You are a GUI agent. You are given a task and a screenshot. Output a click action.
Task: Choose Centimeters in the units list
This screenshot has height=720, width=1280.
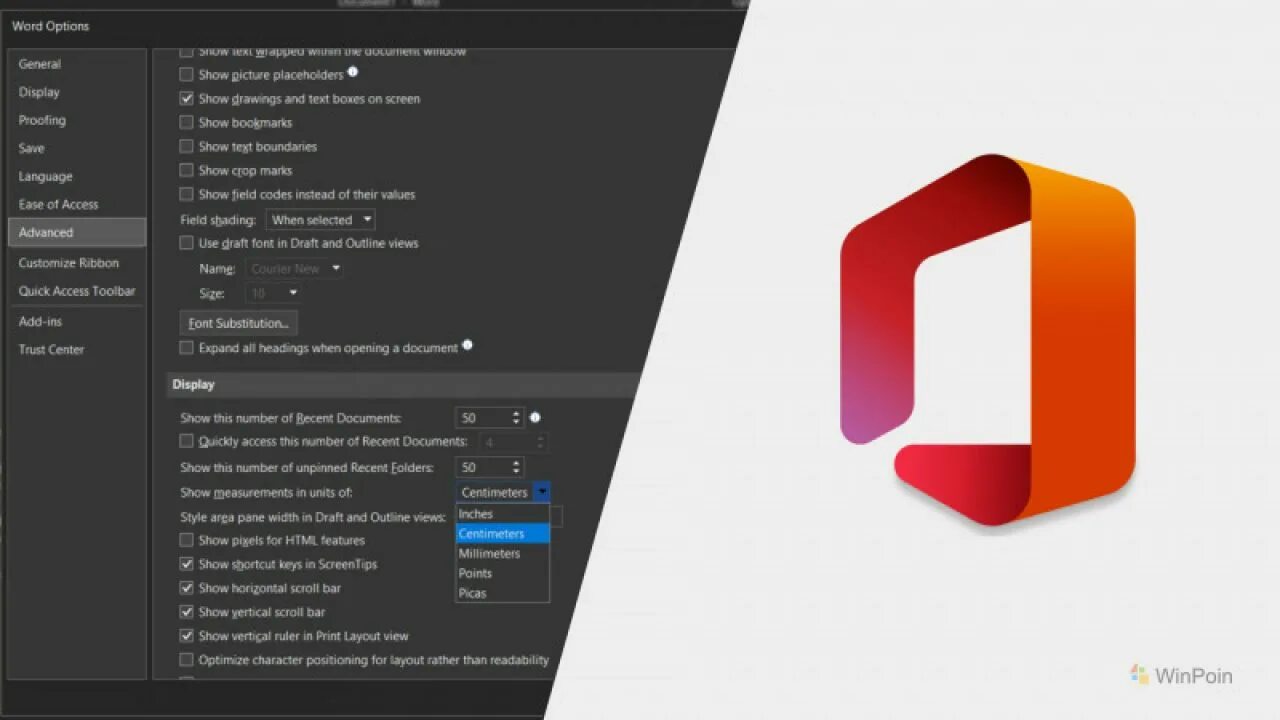pos(502,534)
